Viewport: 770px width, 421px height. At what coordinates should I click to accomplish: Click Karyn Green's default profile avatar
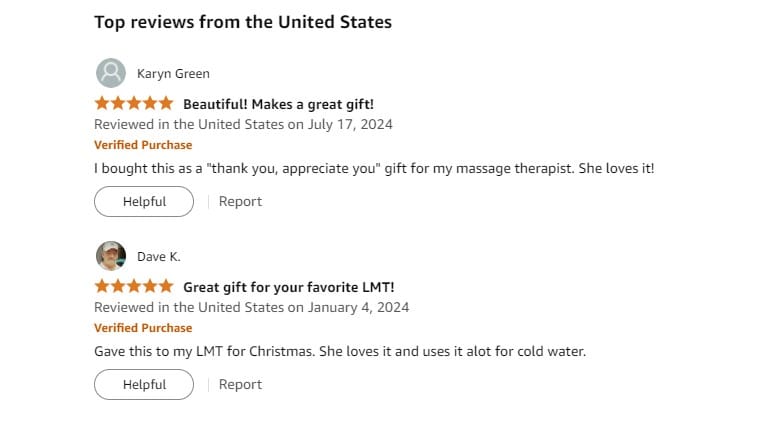111,73
